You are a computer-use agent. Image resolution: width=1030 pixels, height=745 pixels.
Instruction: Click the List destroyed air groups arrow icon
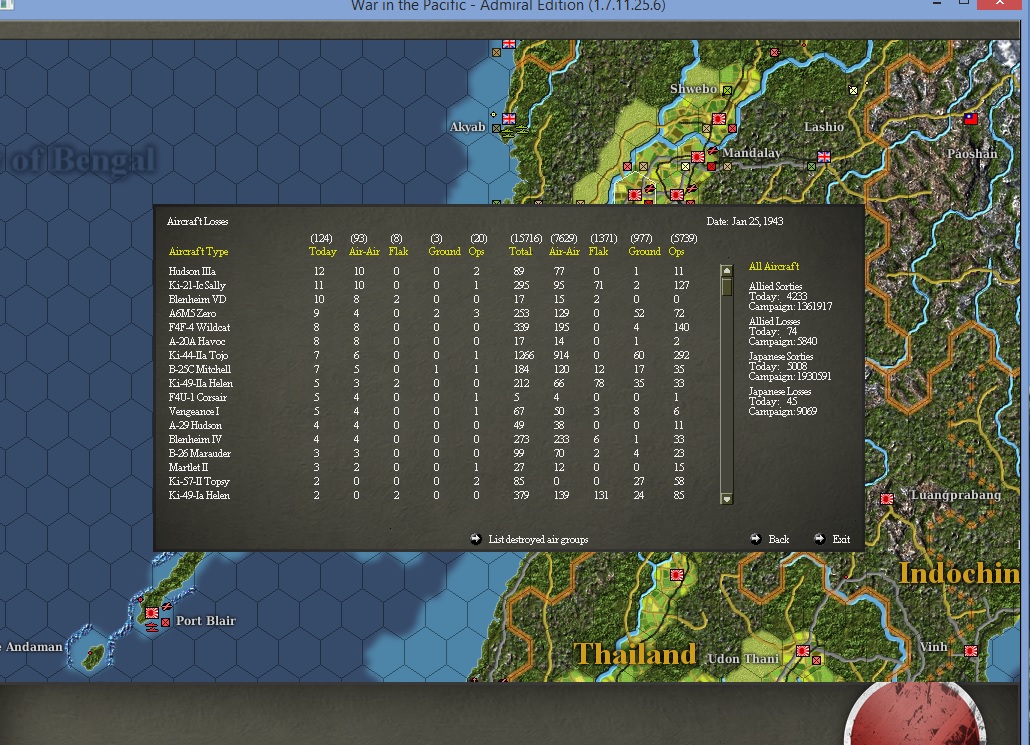pyautogui.click(x=476, y=539)
